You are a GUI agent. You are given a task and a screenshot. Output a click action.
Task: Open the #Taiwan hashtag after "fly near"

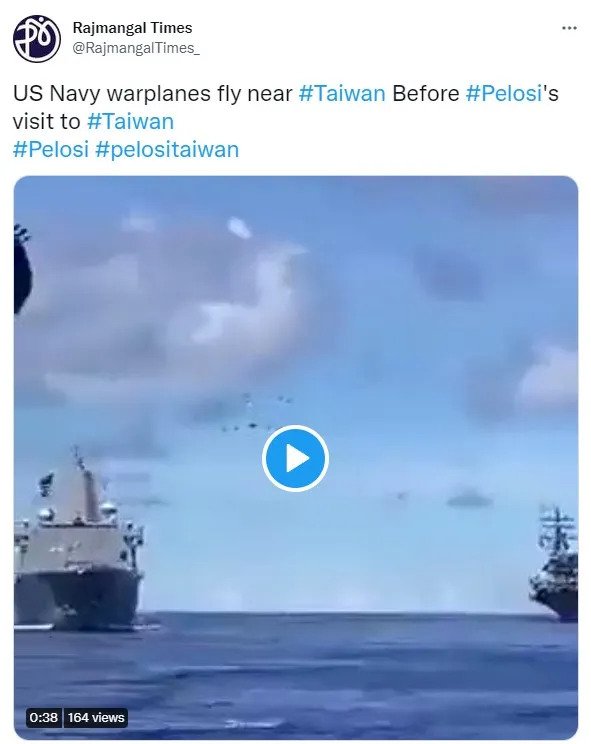pyautogui.click(x=342, y=93)
